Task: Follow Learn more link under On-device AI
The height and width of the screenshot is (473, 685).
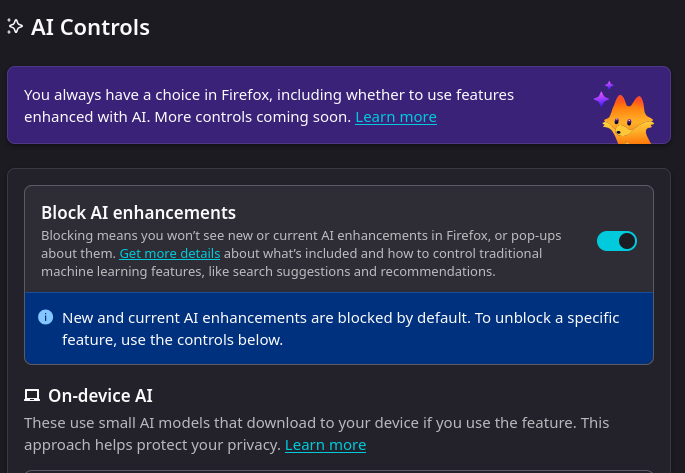Action: (x=325, y=445)
